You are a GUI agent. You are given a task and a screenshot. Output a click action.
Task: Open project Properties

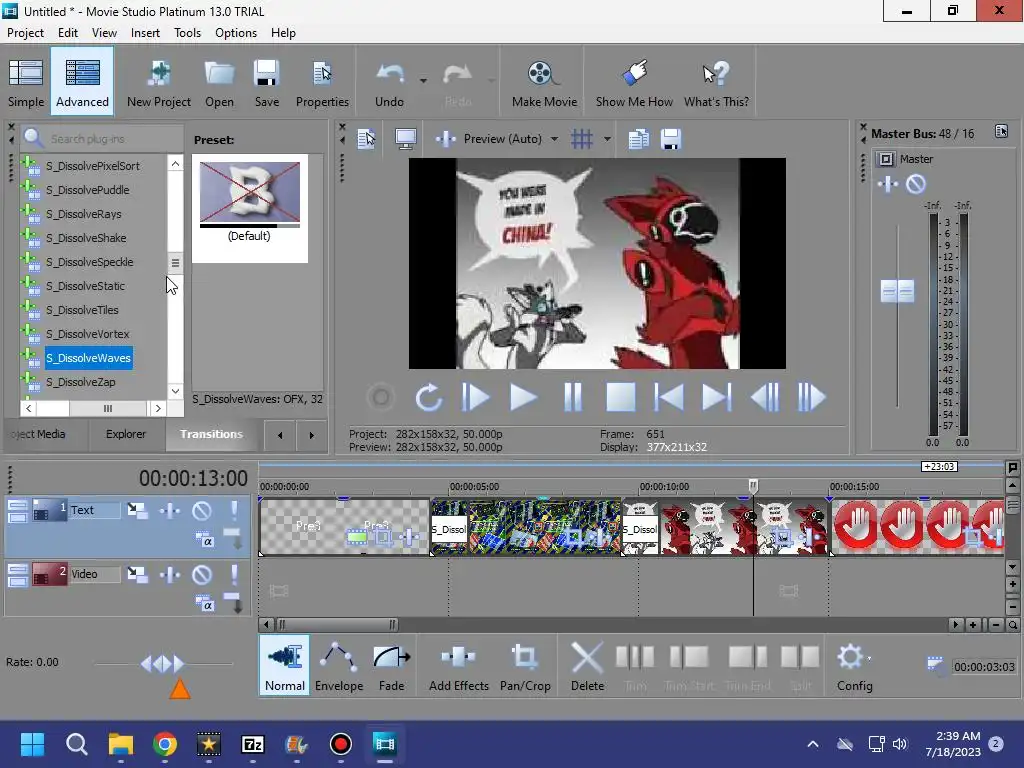coord(322,82)
